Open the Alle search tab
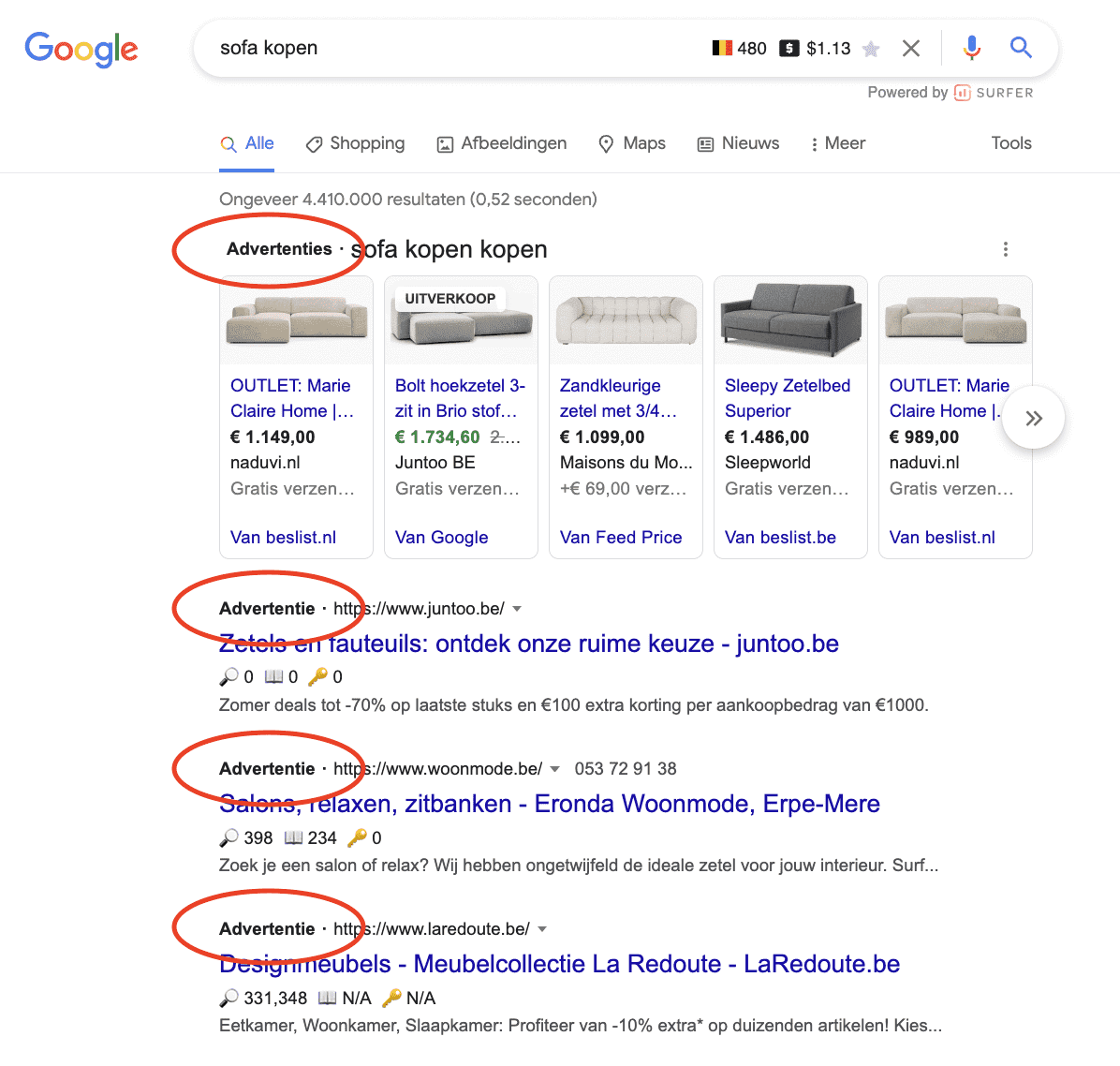Viewport: 1120px width, 1066px height. [x=247, y=143]
